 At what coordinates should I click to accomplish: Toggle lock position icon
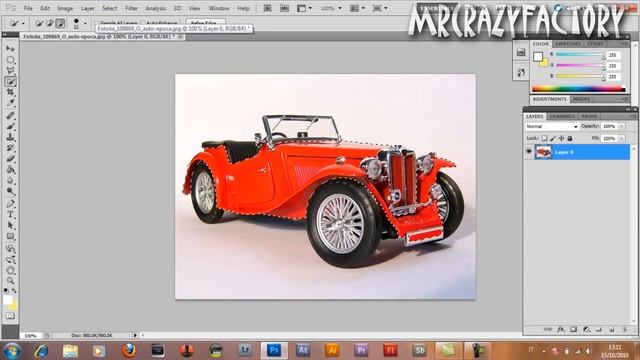point(562,138)
